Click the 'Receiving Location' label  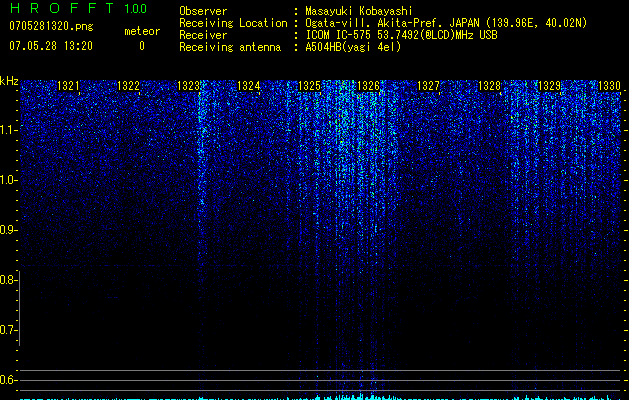tap(233, 23)
